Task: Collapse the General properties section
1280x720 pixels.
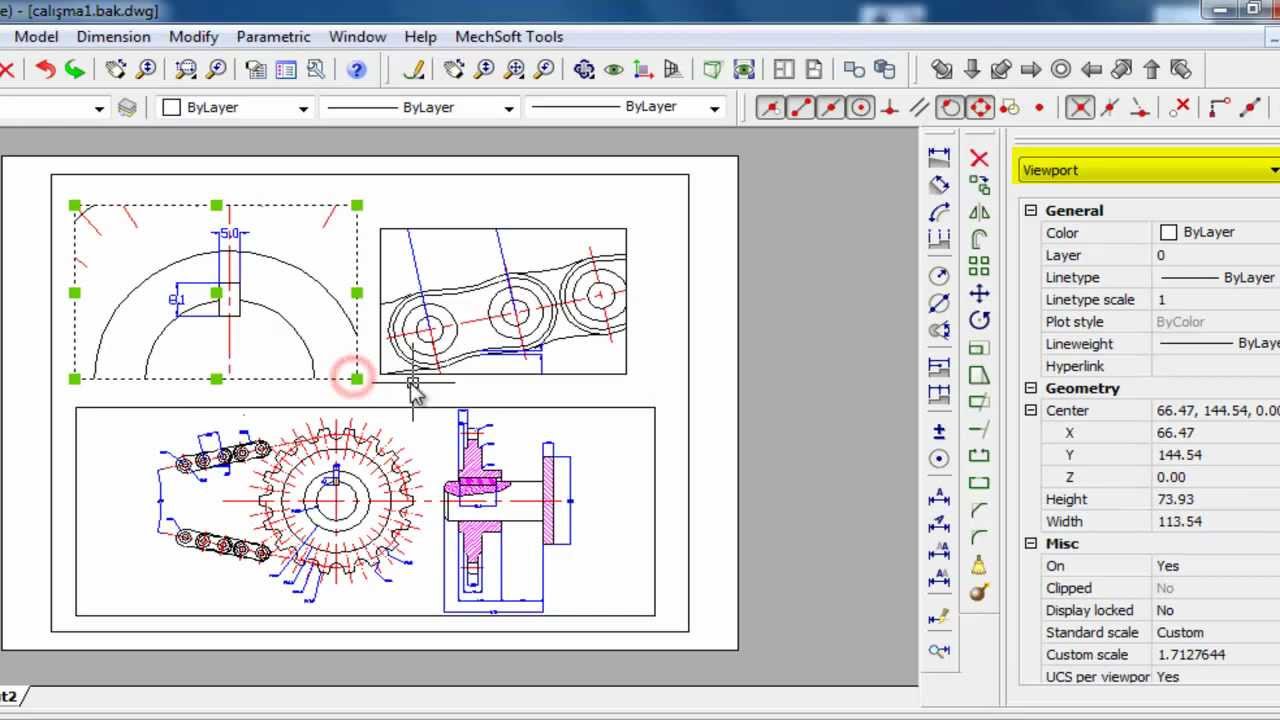Action: point(1031,210)
